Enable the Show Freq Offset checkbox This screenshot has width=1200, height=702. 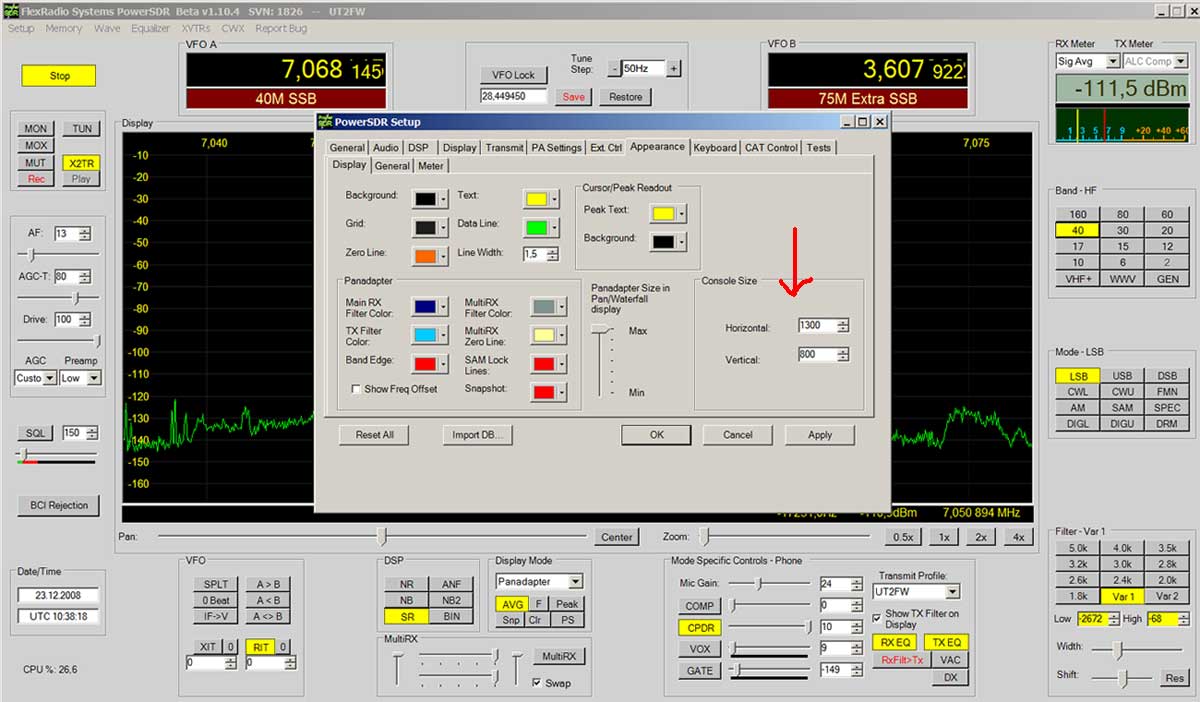pos(356,389)
